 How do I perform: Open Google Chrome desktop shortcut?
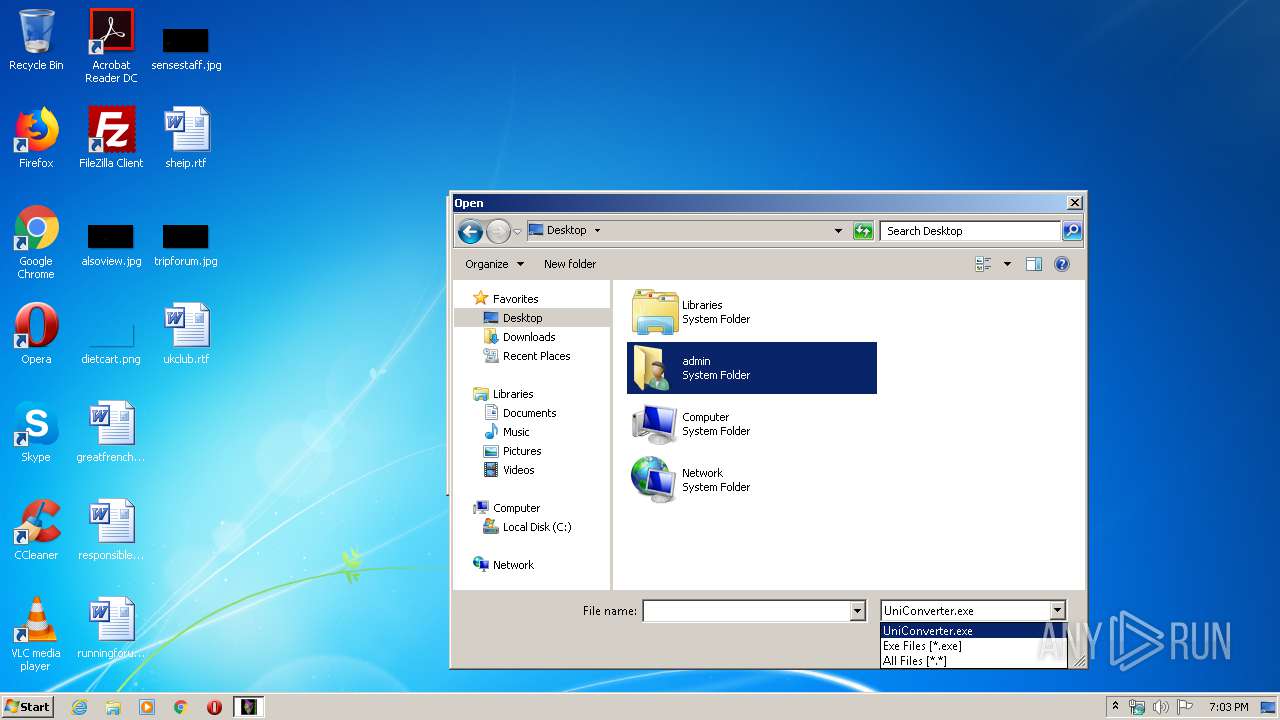coord(36,242)
